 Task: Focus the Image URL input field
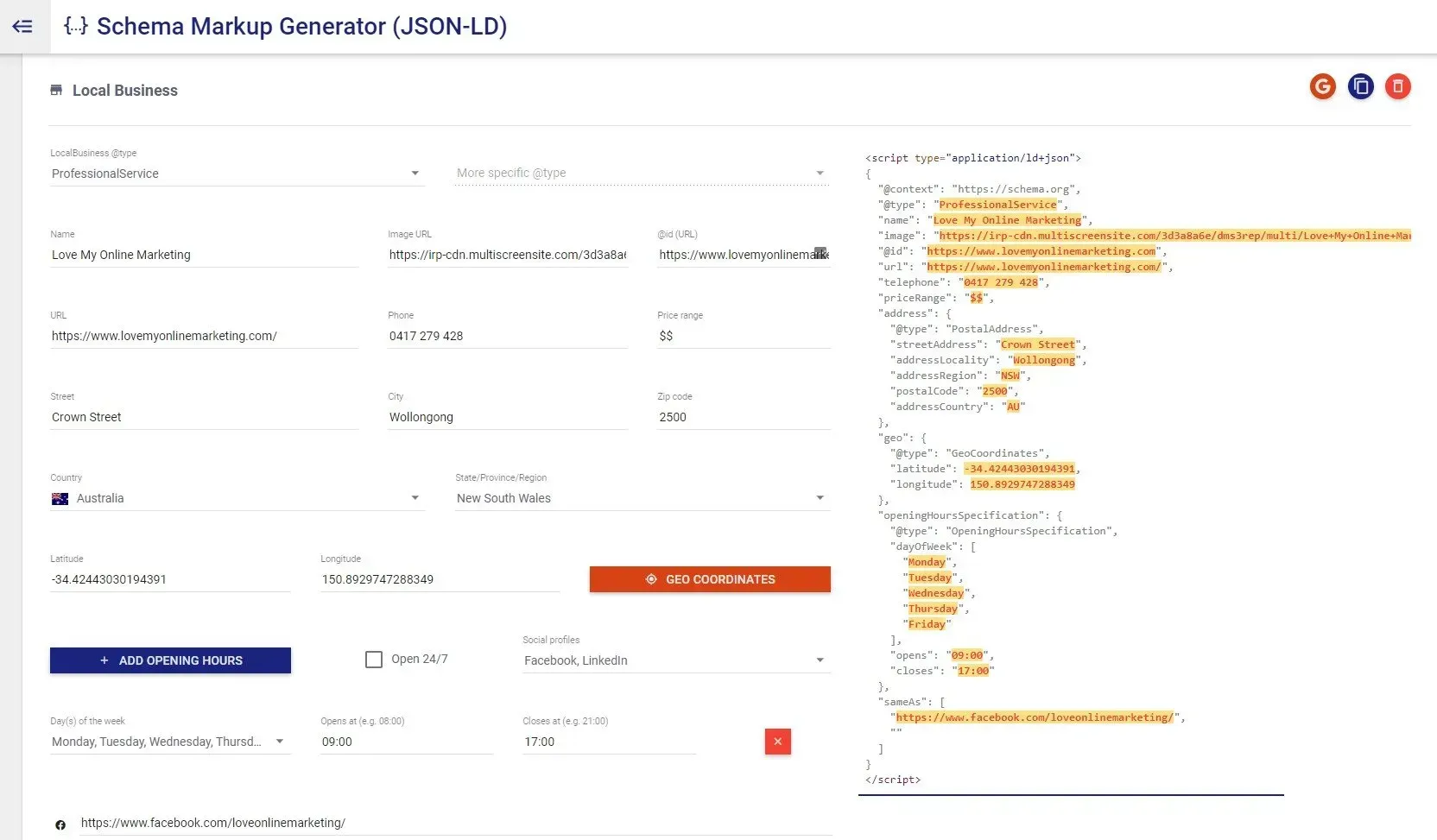(508, 255)
